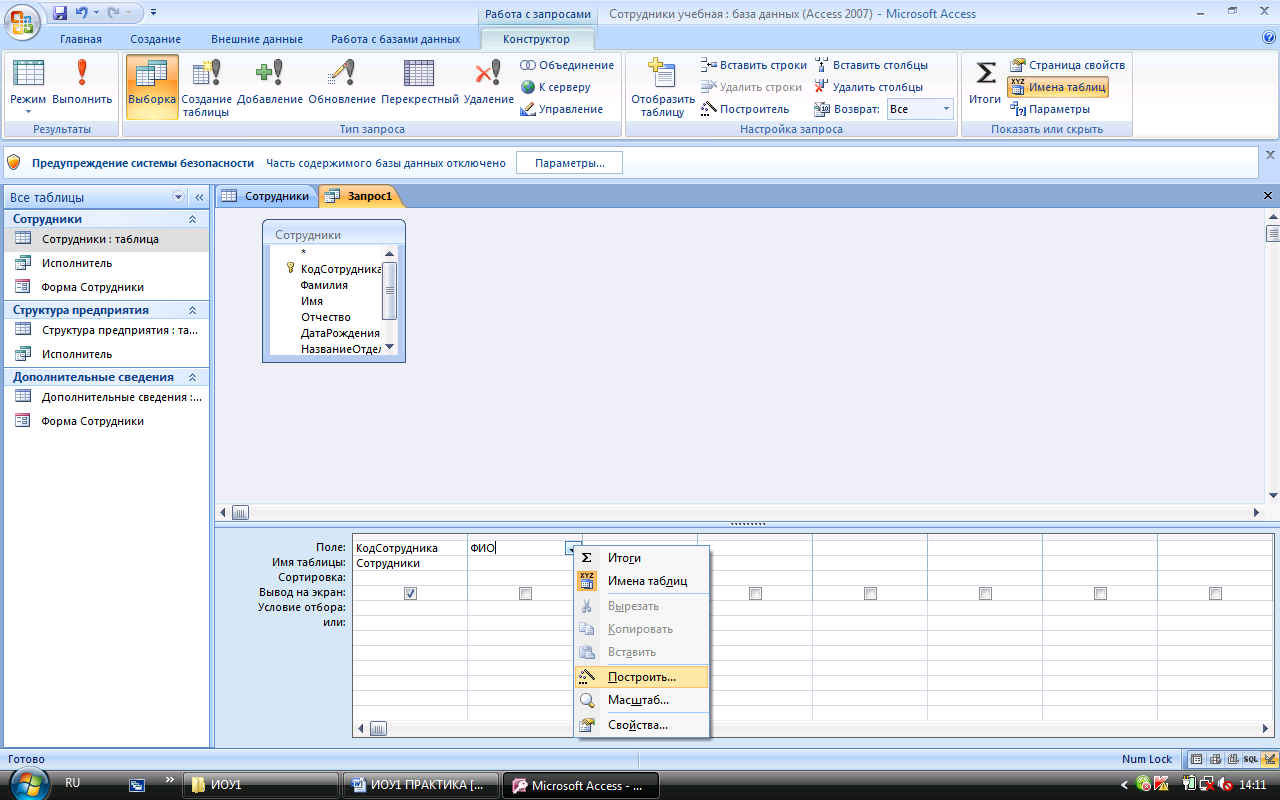
Task: Collapse Дополнительные сведения group
Action: point(193,377)
